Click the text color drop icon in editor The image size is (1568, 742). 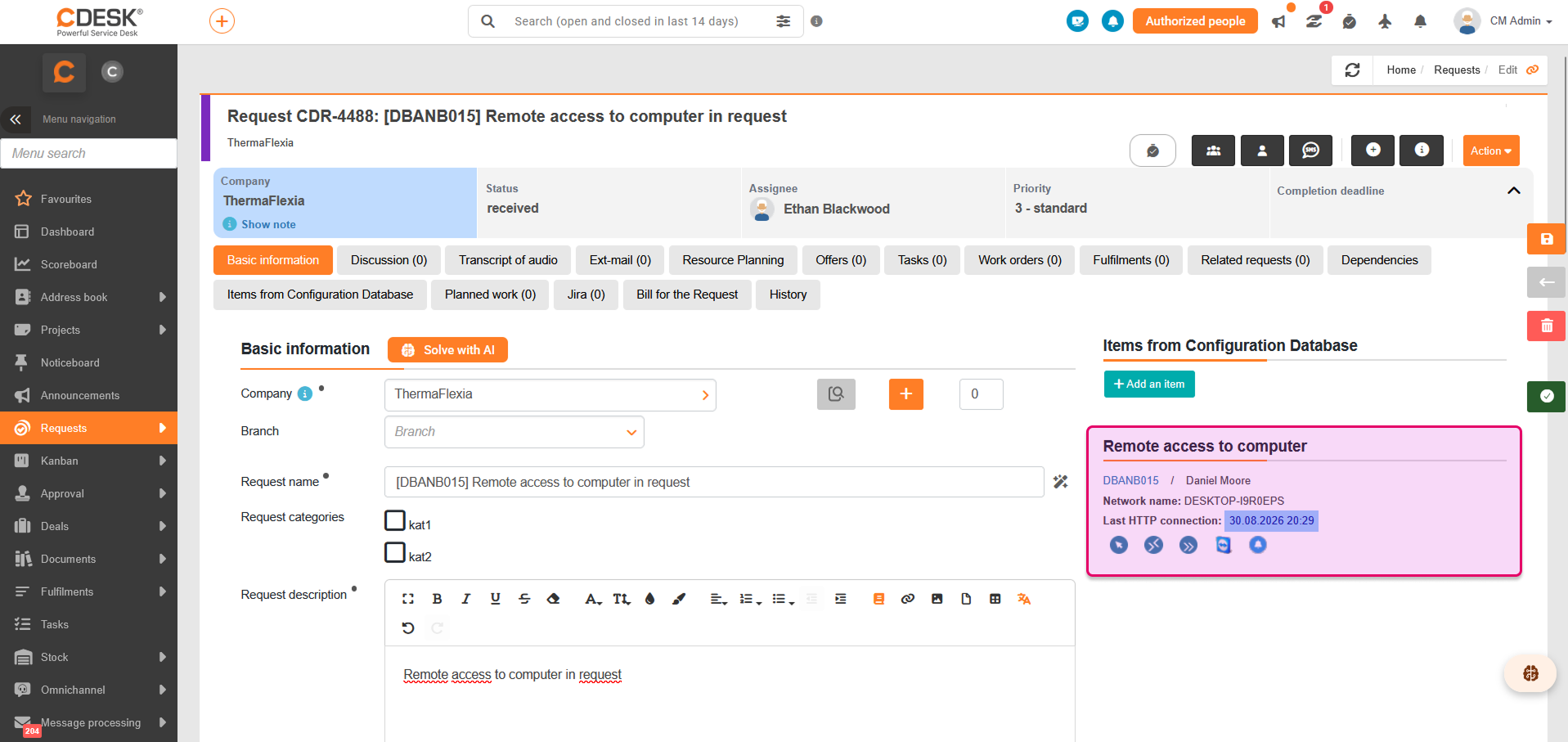pos(649,599)
